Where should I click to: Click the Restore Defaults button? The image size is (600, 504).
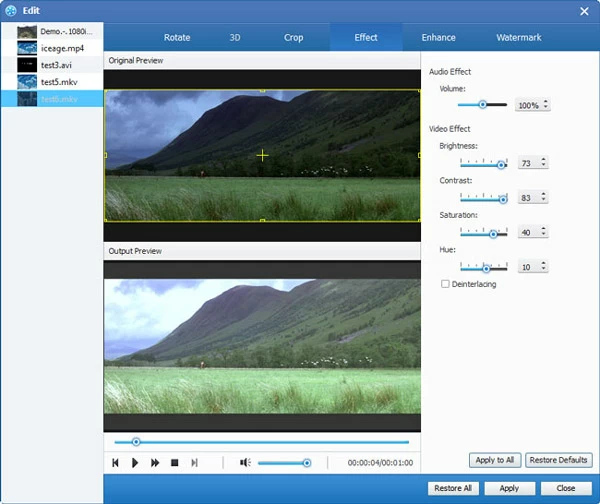tap(559, 460)
